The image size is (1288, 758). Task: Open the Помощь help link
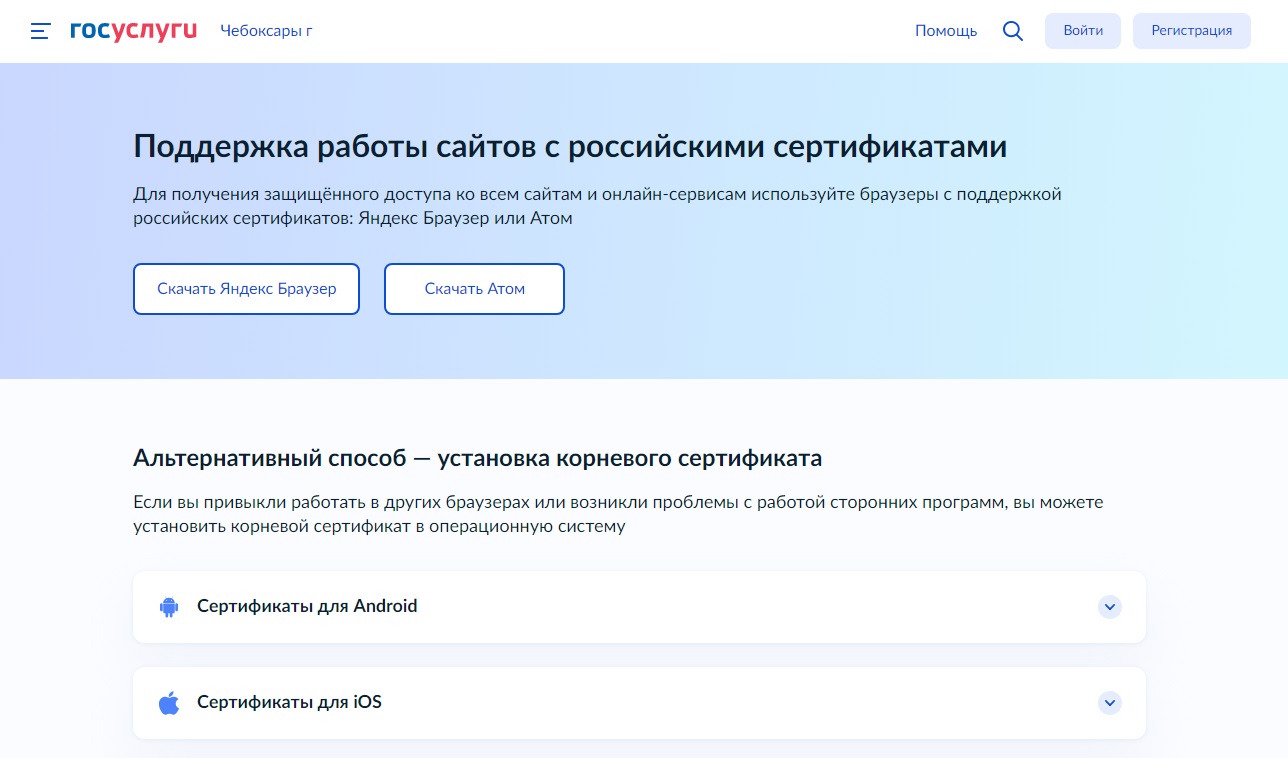[946, 31]
